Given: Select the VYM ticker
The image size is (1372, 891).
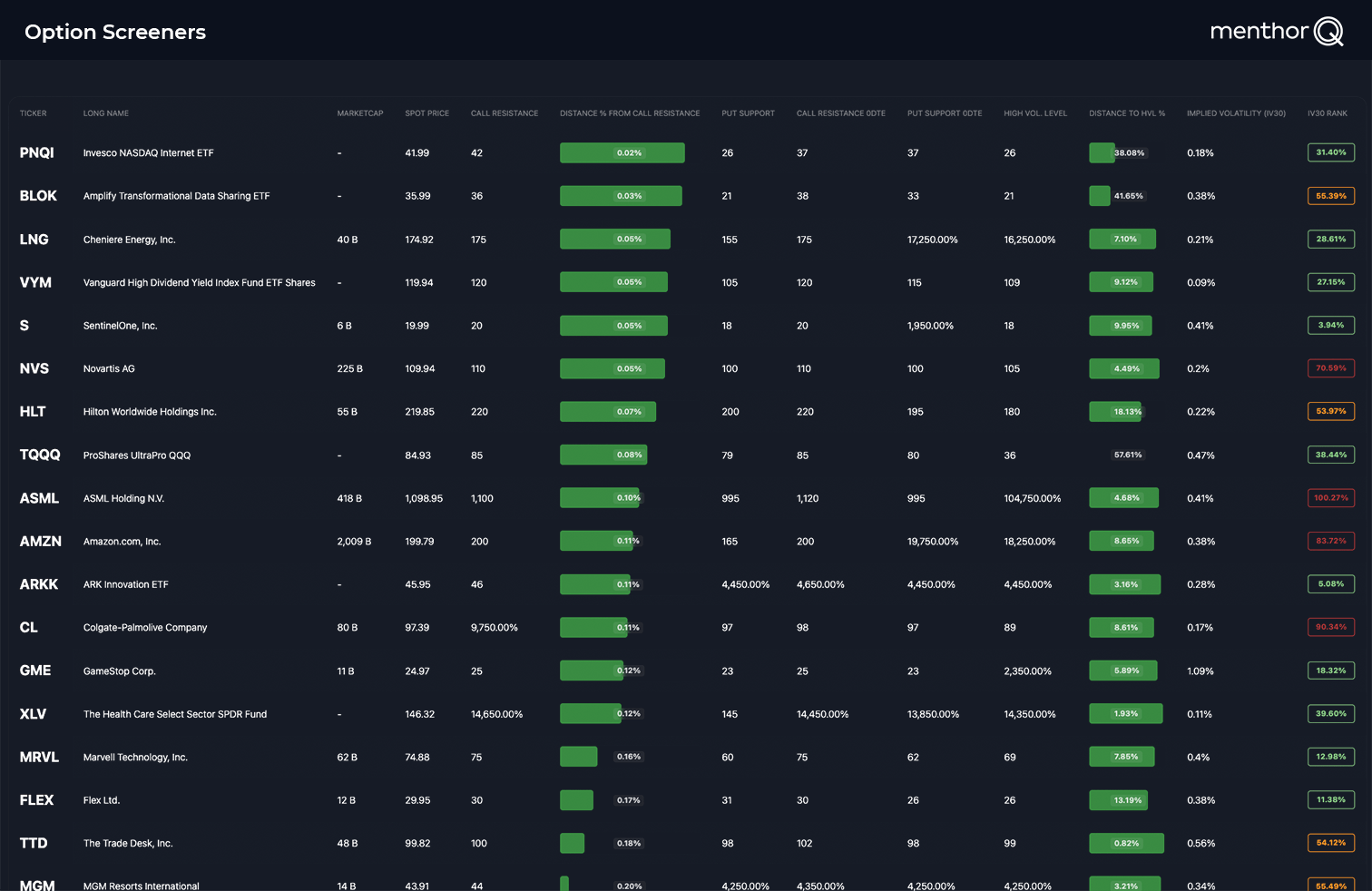Looking at the screenshot, I should tap(35, 282).
